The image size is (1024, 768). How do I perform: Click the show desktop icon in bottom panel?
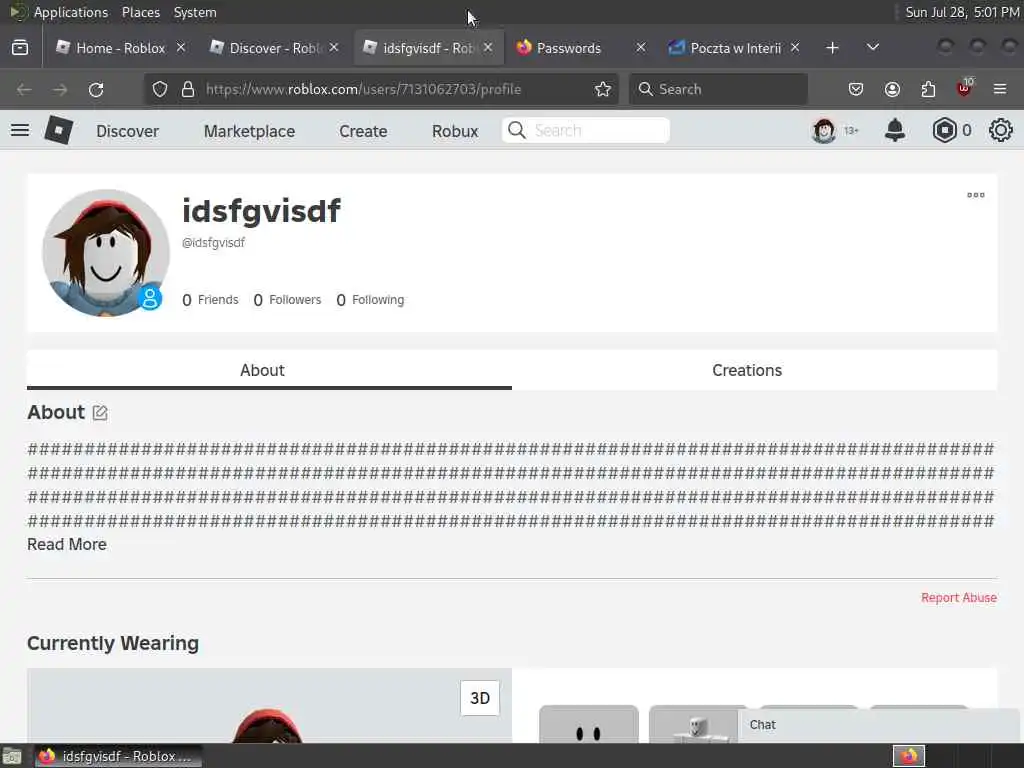click(x=12, y=756)
